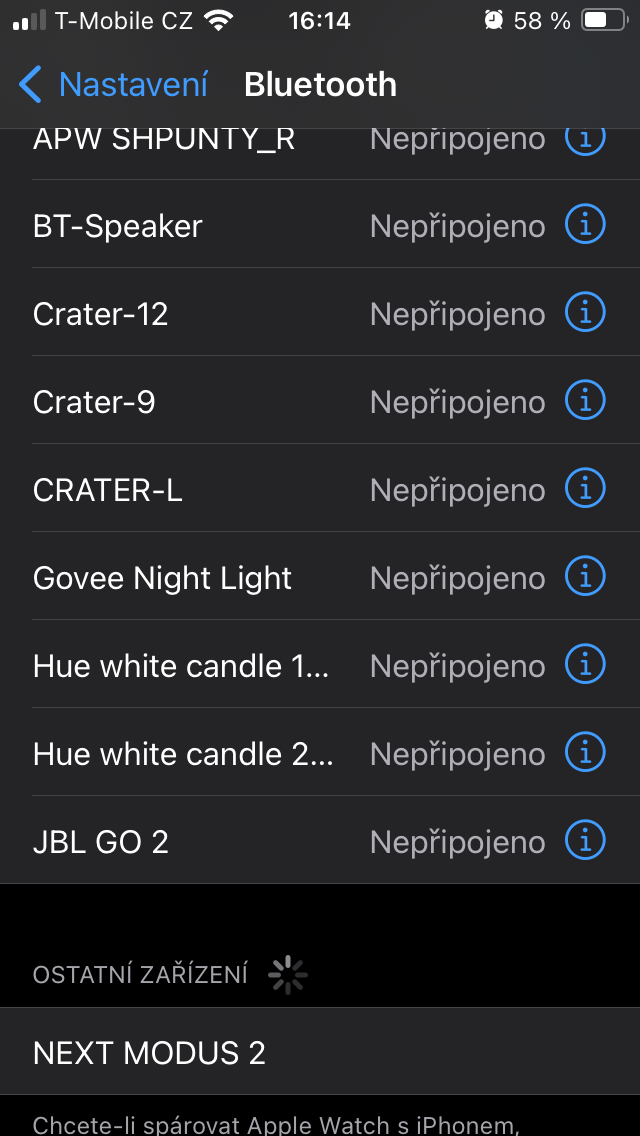Image resolution: width=640 pixels, height=1136 pixels.
Task: Tap the alarm clock status icon
Action: click(493, 20)
